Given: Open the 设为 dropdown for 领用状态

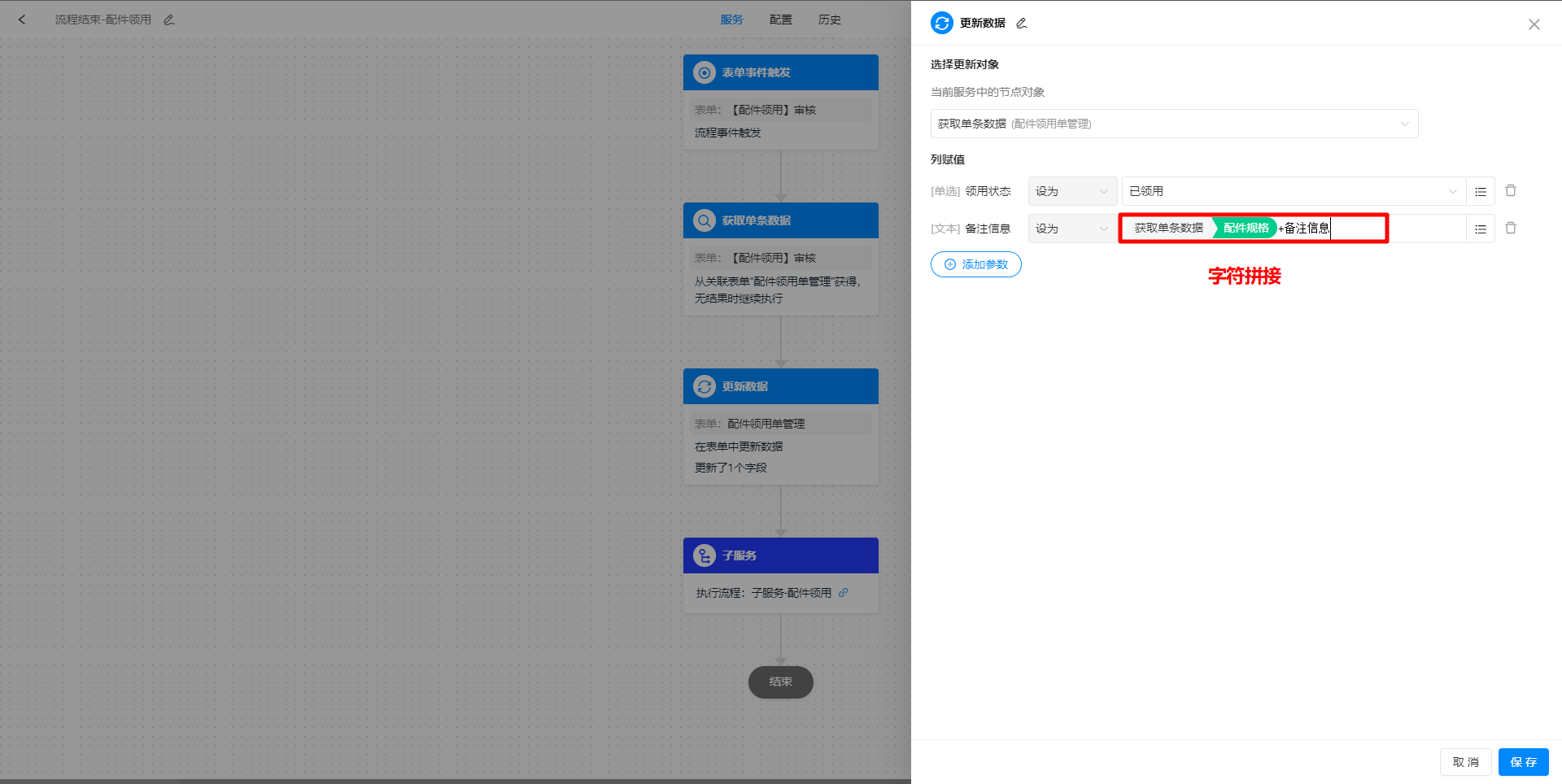Looking at the screenshot, I should (1071, 191).
